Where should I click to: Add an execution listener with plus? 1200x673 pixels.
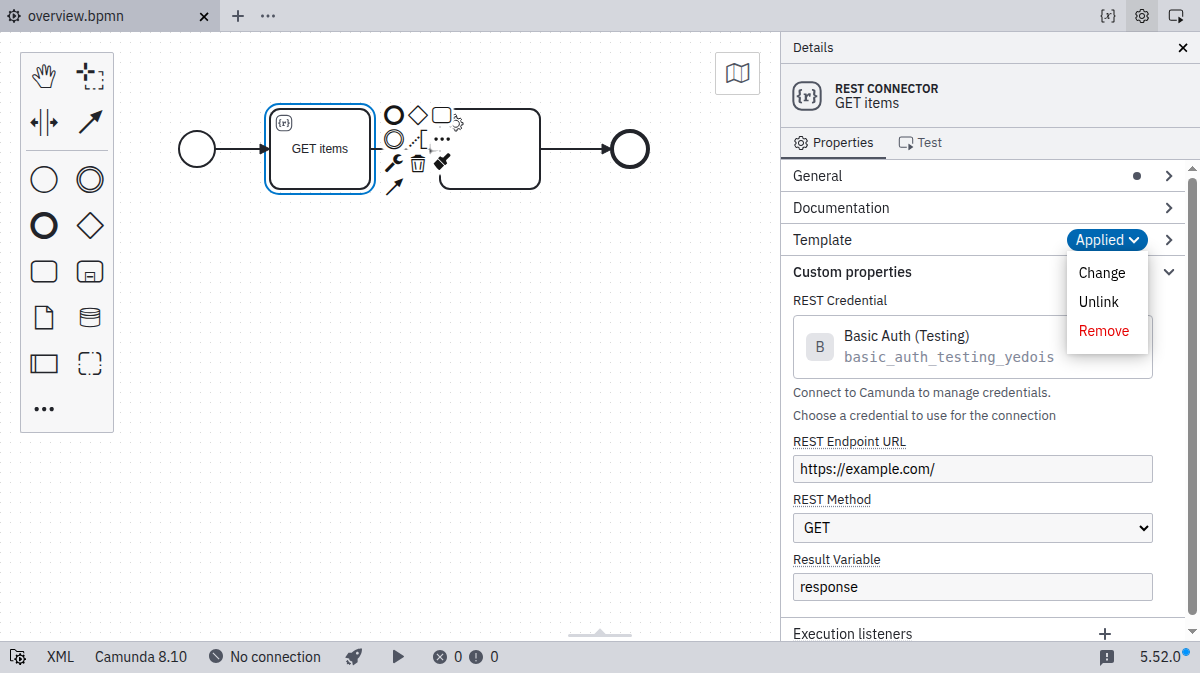click(x=1105, y=634)
